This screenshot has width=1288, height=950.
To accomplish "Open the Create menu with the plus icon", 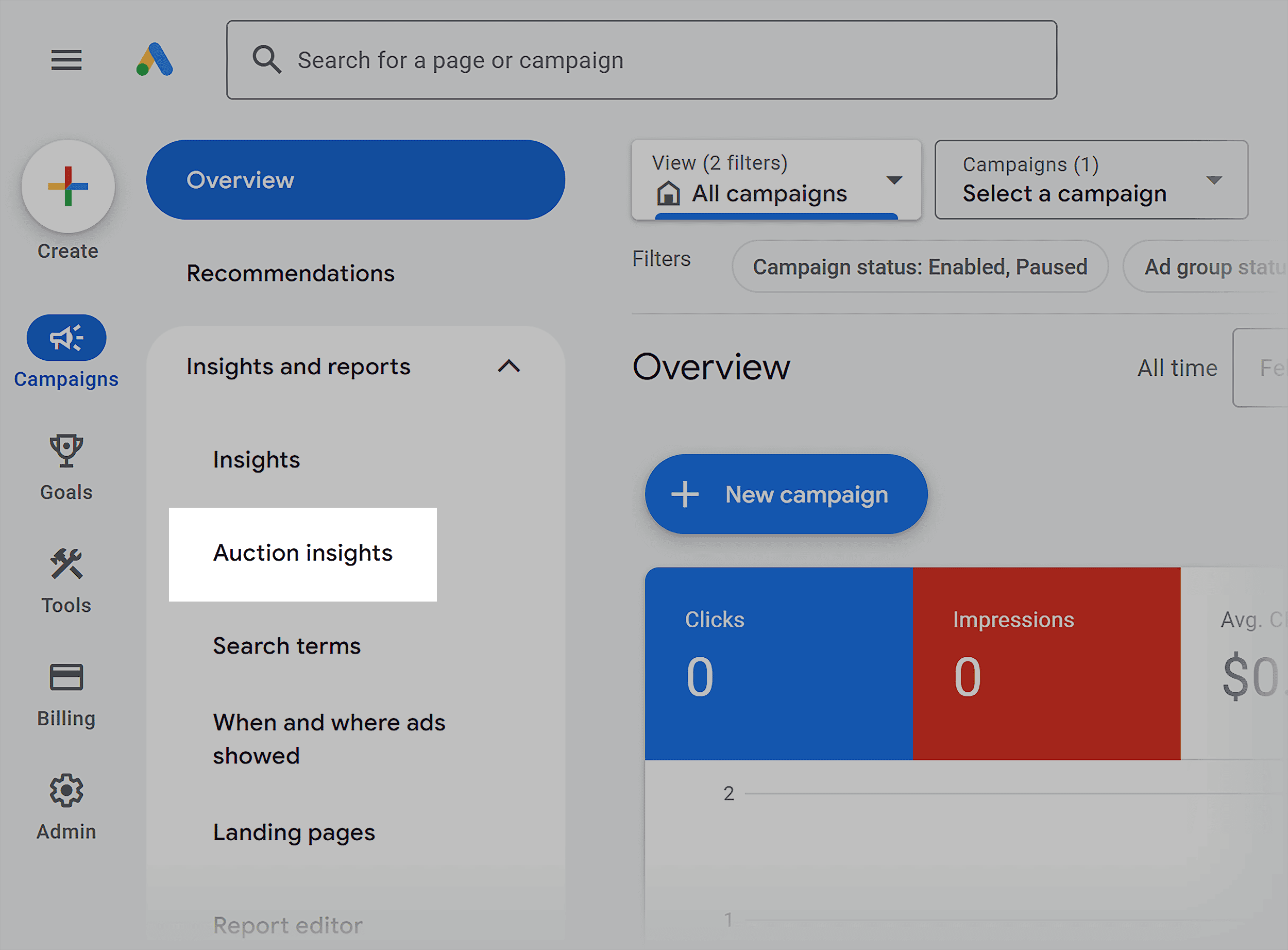I will (x=67, y=187).
